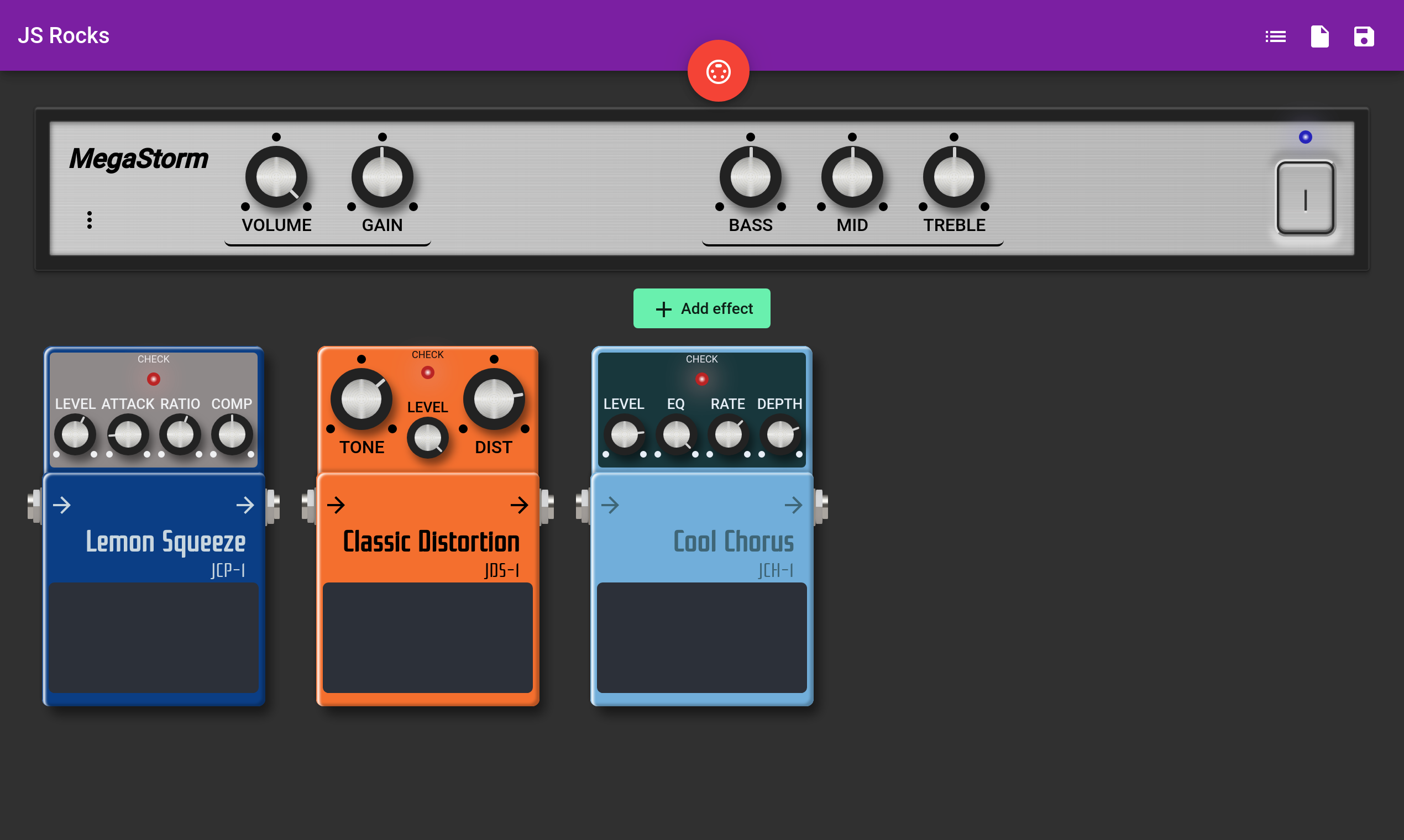Click the DIST knob on Classic Distortion
The width and height of the screenshot is (1404, 840).
click(x=494, y=399)
